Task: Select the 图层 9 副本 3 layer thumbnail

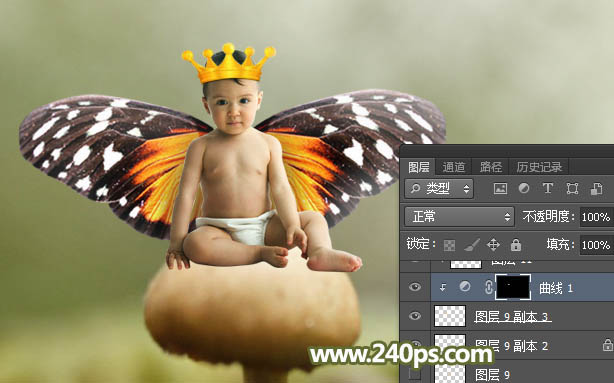Action: click(x=450, y=316)
